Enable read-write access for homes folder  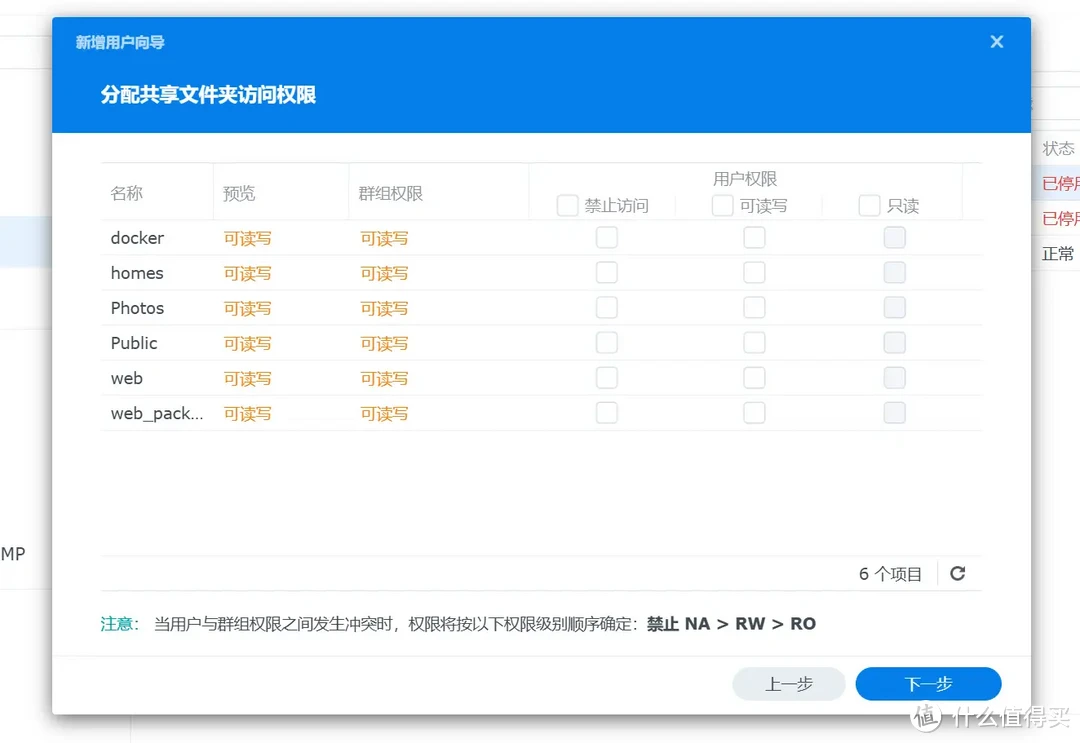[754, 272]
